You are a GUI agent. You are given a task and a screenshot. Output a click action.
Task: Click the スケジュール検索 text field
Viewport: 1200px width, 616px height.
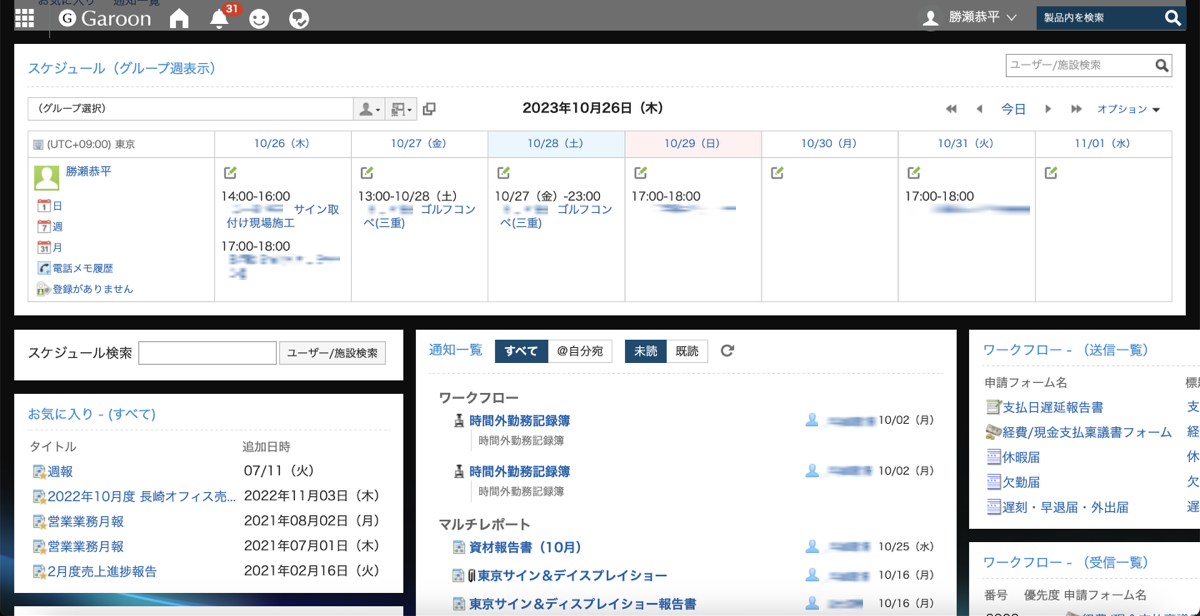[207, 353]
